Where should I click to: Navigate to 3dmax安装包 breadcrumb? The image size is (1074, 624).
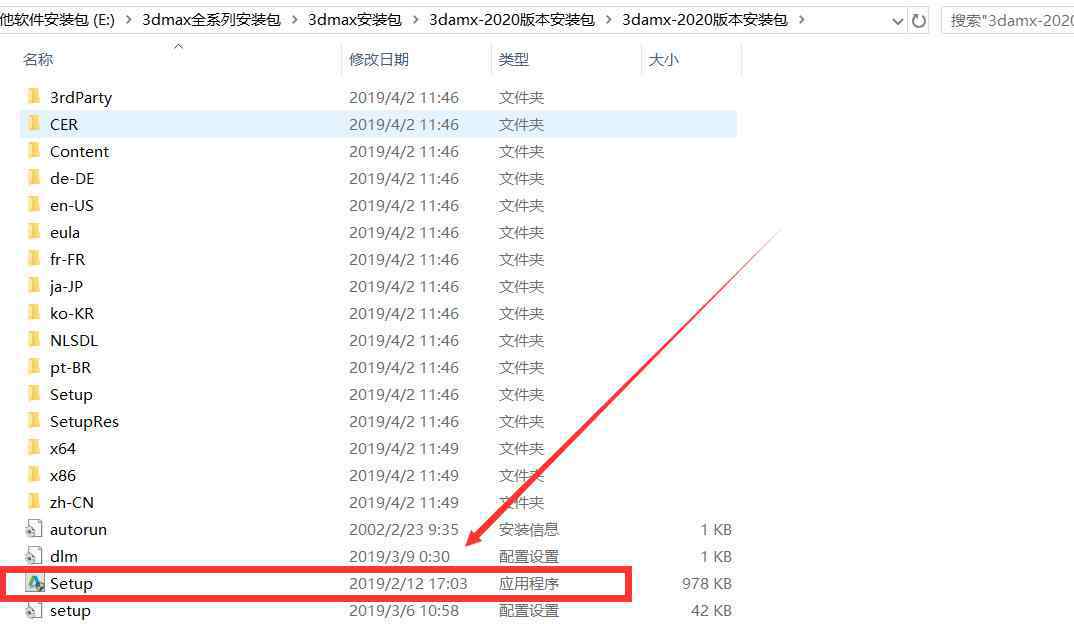coord(355,21)
